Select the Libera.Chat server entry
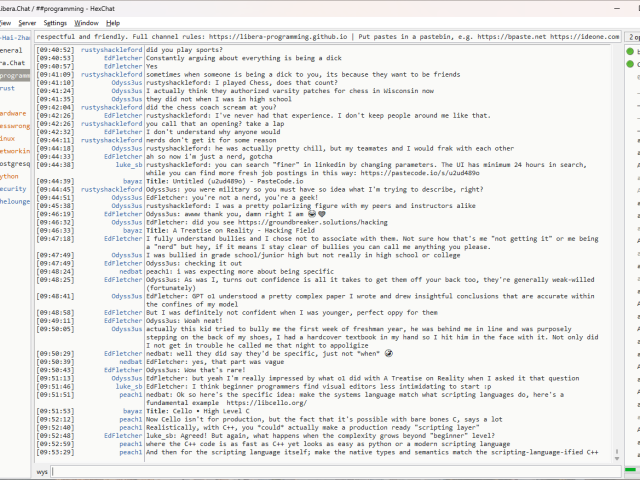640x480 pixels. pos(12,62)
